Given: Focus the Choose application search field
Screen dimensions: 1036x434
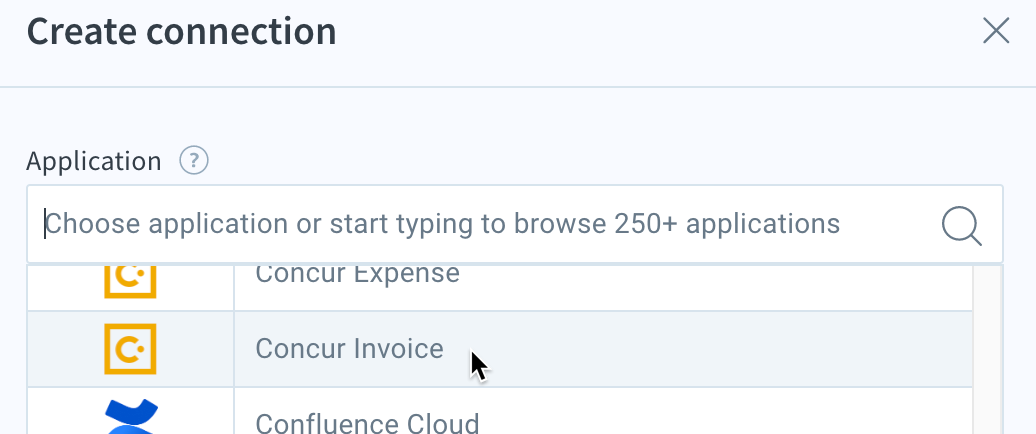Looking at the screenshot, I should [515, 224].
